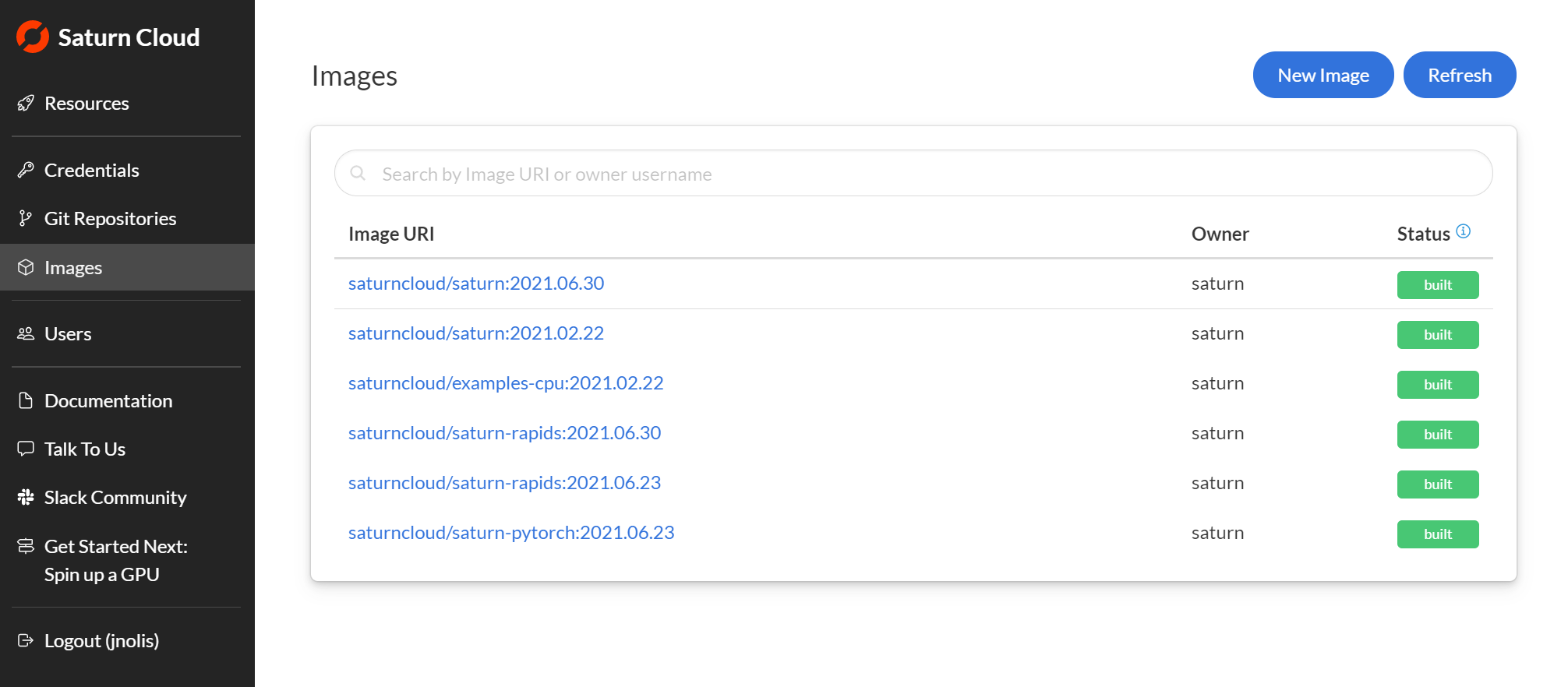1568x687 pixels.
Task: Open saturncloud/saturn:2021.02.22 image
Action: 476,333
